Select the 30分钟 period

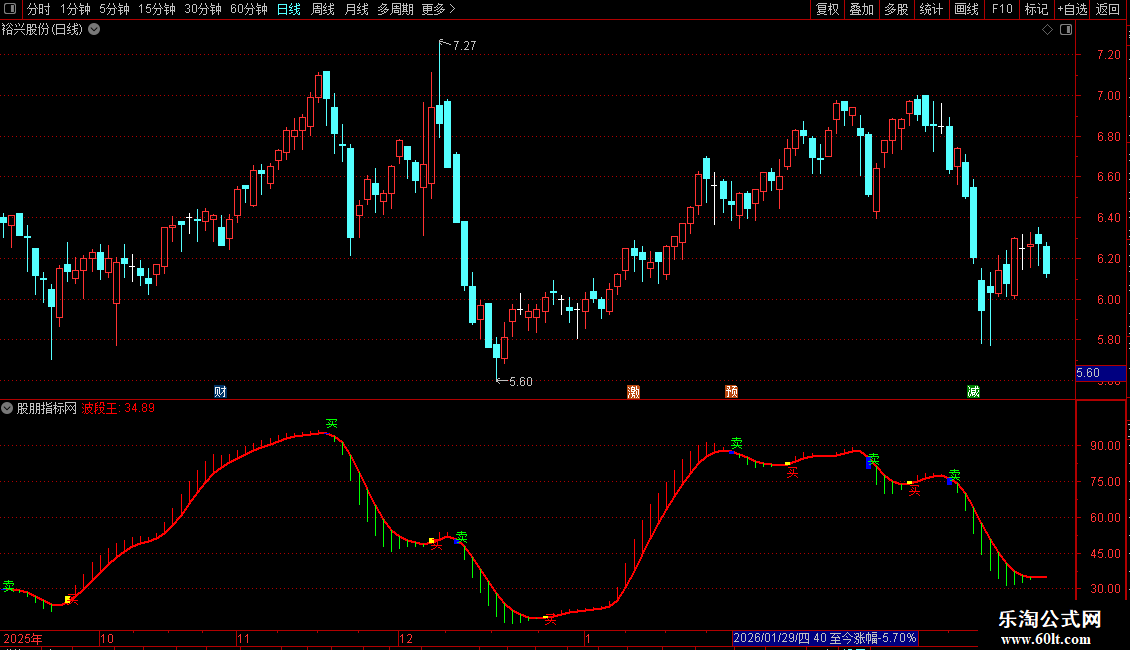pyautogui.click(x=203, y=9)
